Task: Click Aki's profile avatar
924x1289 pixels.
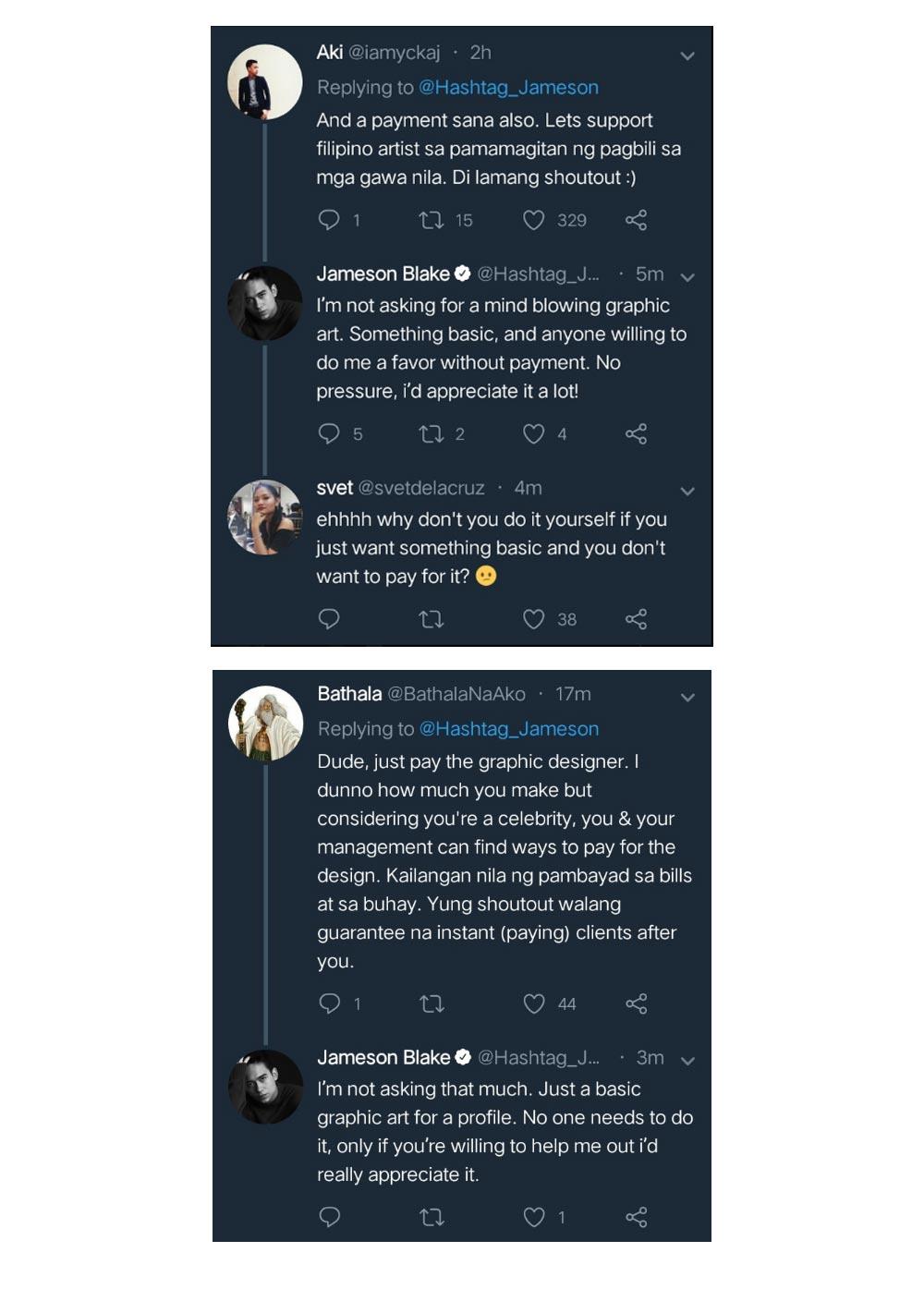Action: 264,81
